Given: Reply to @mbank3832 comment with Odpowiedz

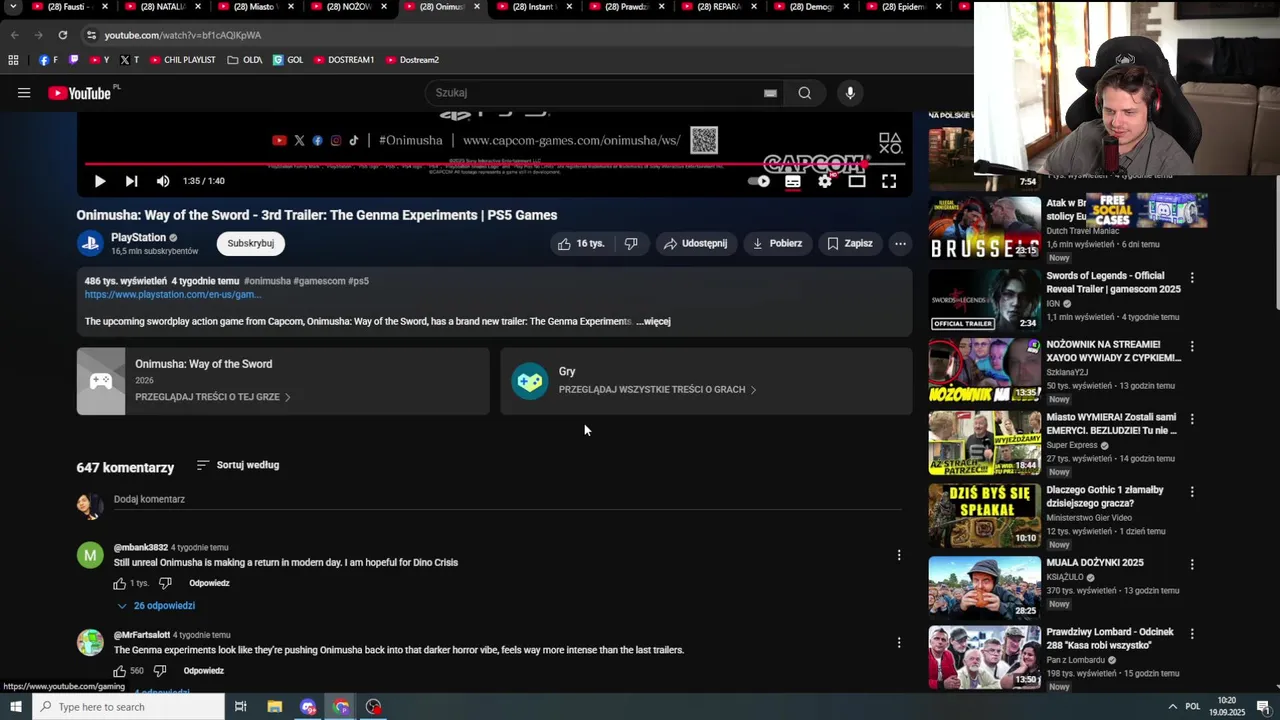Looking at the screenshot, I should click(209, 583).
